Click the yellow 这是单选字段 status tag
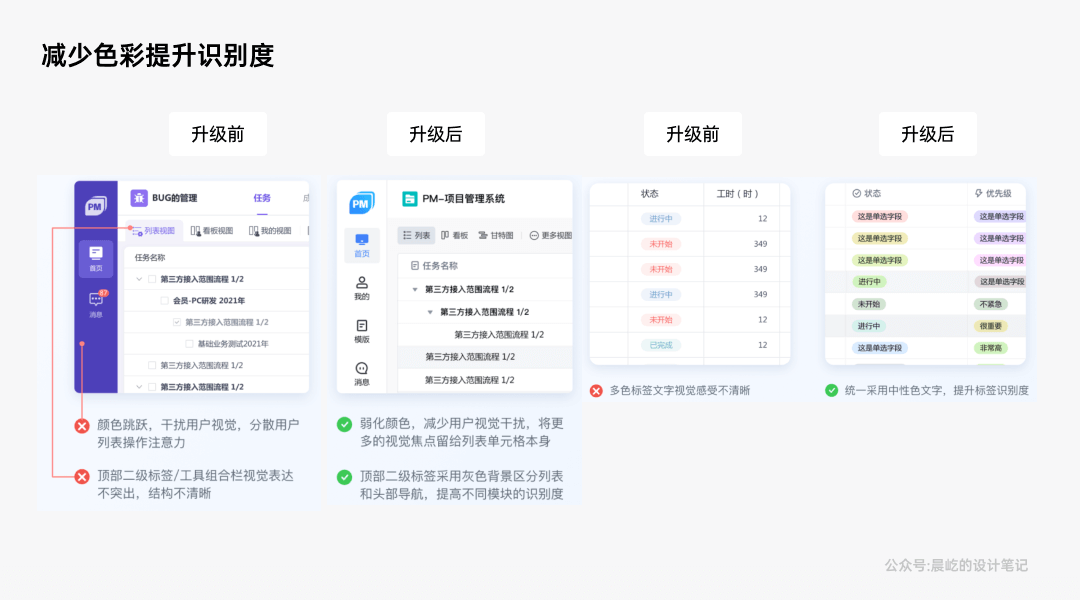This screenshot has width=1080, height=600. (880, 238)
